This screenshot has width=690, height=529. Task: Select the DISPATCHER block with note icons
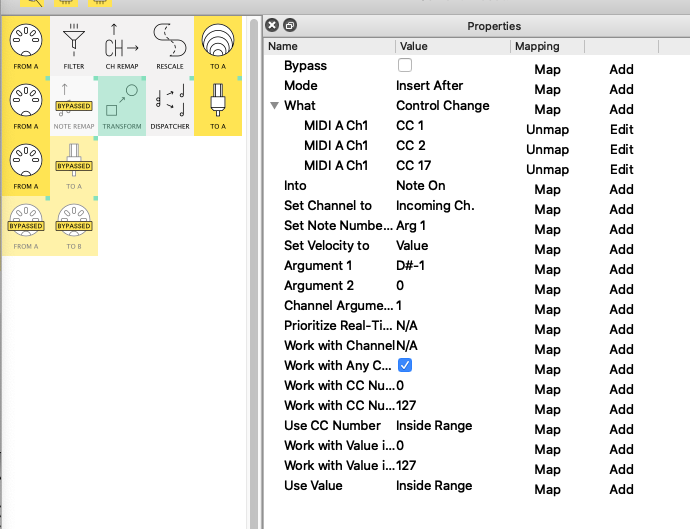click(x=170, y=106)
